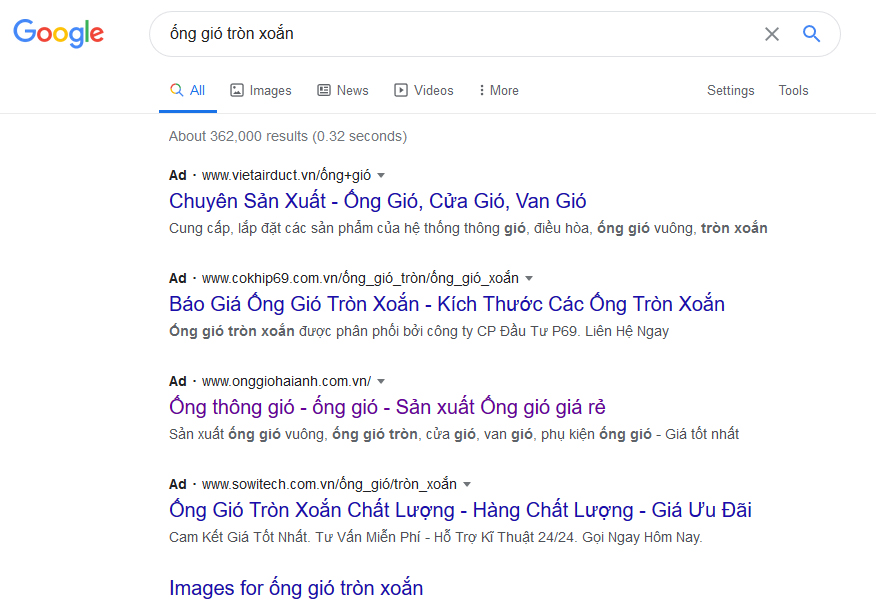Viewport: 876px width, 605px height.
Task: Open 'Ống thông gió - ống gió' link
Action: click(x=387, y=407)
